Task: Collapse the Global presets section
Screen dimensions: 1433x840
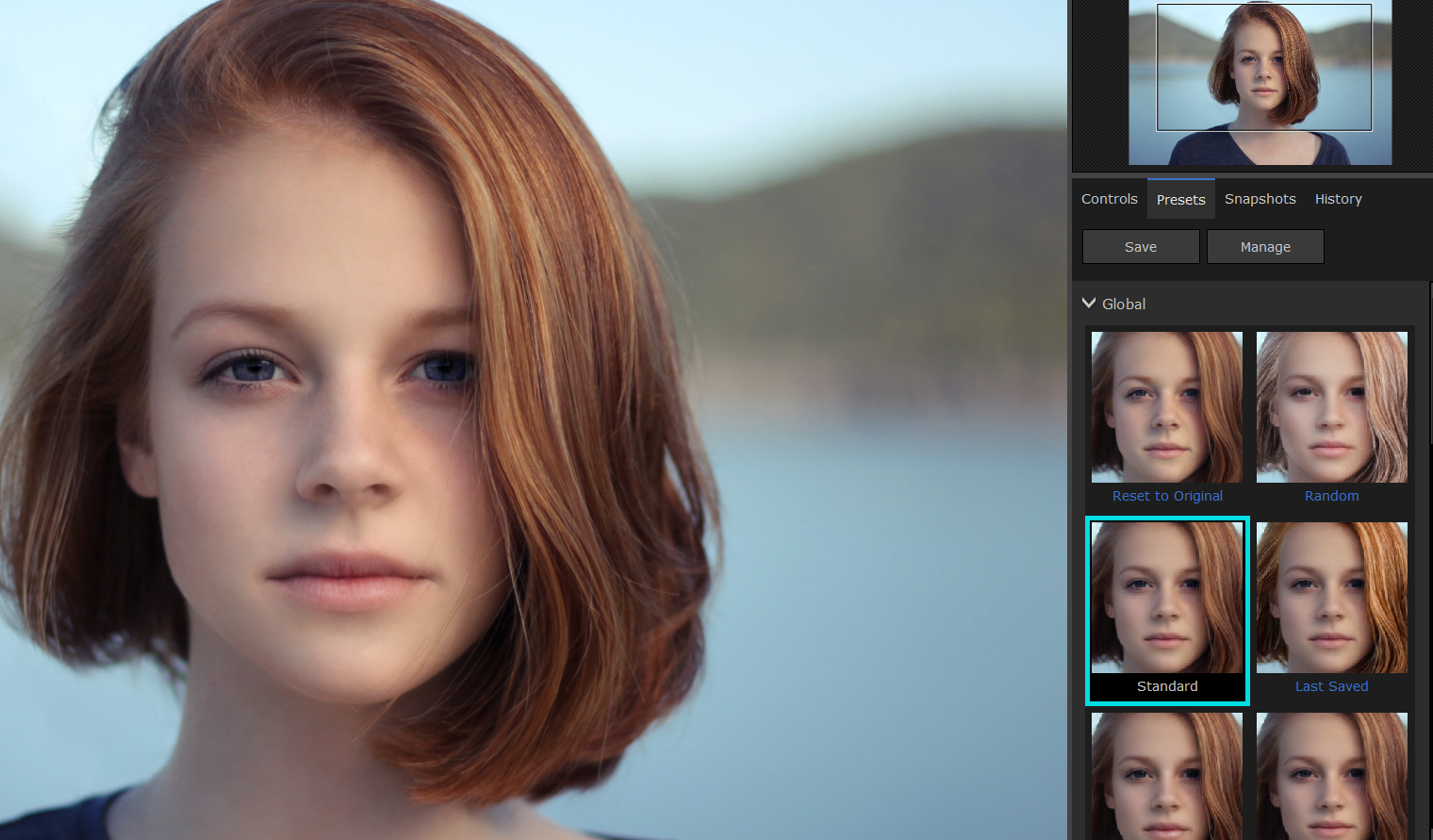Action: click(1089, 303)
